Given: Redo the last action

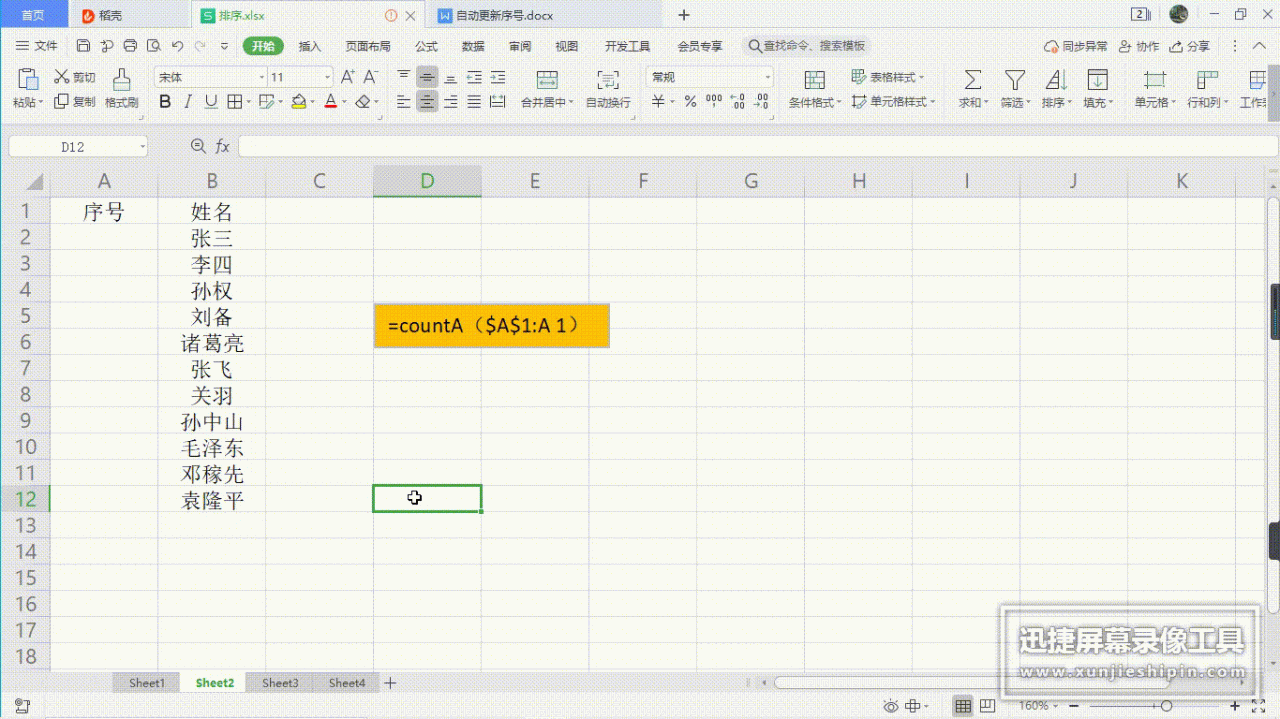Looking at the screenshot, I should pyautogui.click(x=201, y=46).
